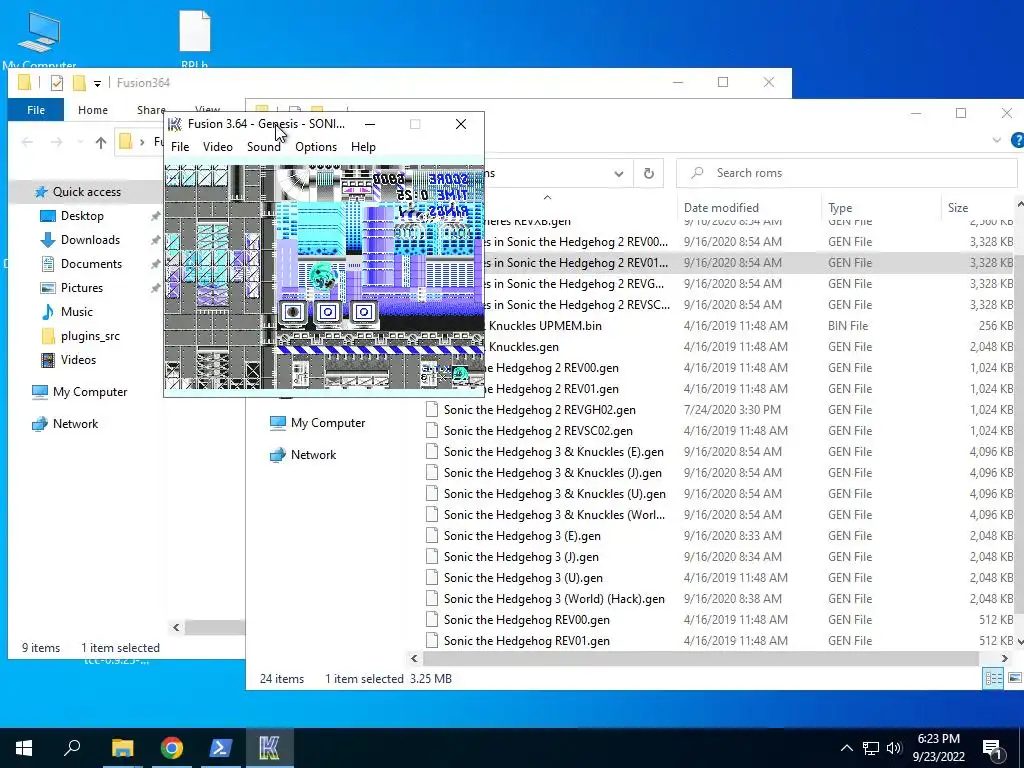The width and height of the screenshot is (1024, 768).
Task: Click the Search roms input field
Action: point(846,173)
